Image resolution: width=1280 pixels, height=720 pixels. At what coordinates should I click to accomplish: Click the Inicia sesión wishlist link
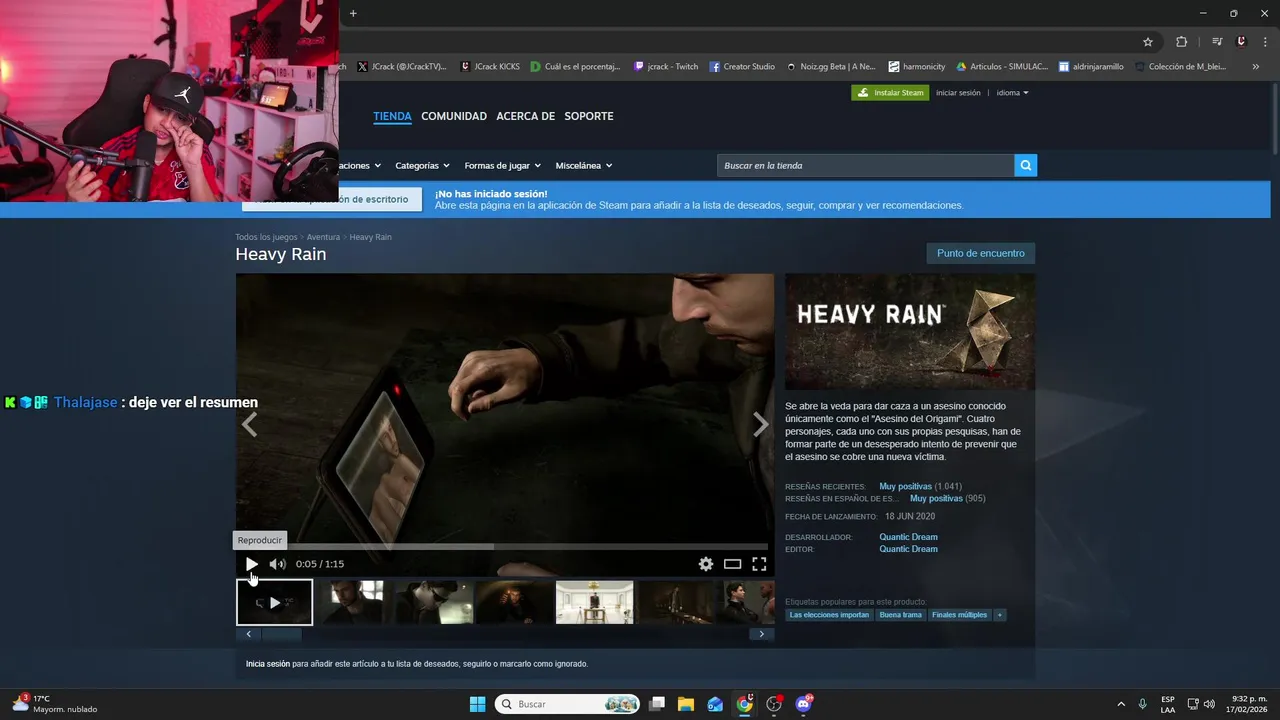(268, 664)
